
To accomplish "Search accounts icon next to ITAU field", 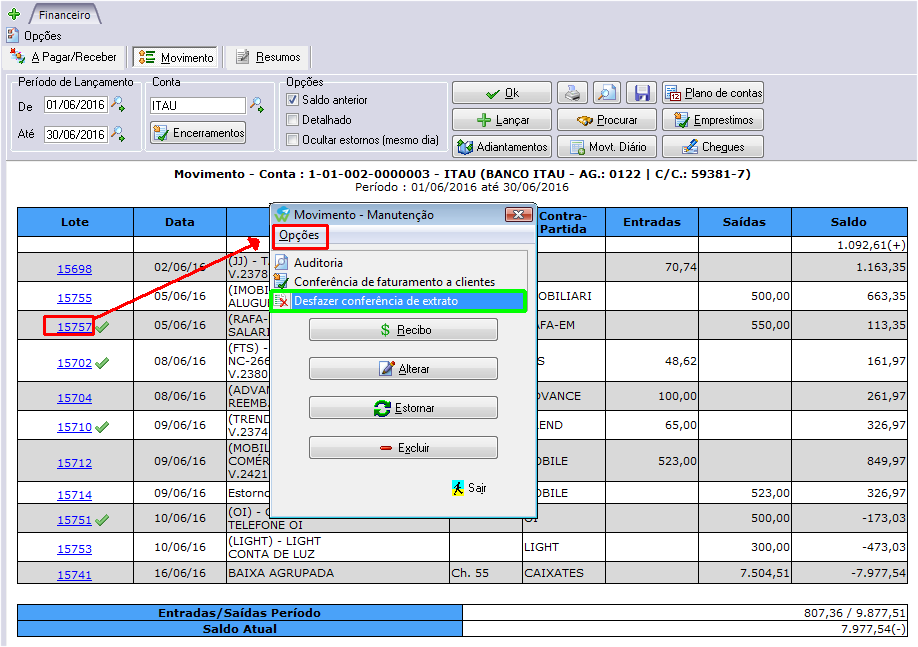I will [x=257, y=105].
